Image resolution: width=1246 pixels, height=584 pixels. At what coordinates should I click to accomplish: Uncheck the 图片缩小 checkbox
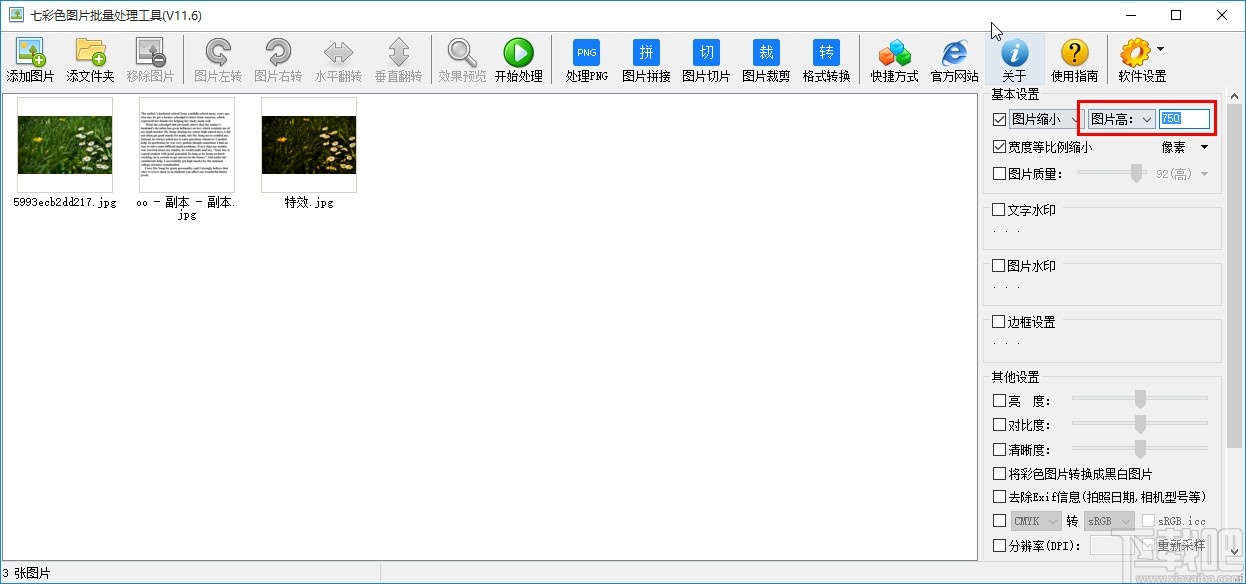click(1000, 119)
